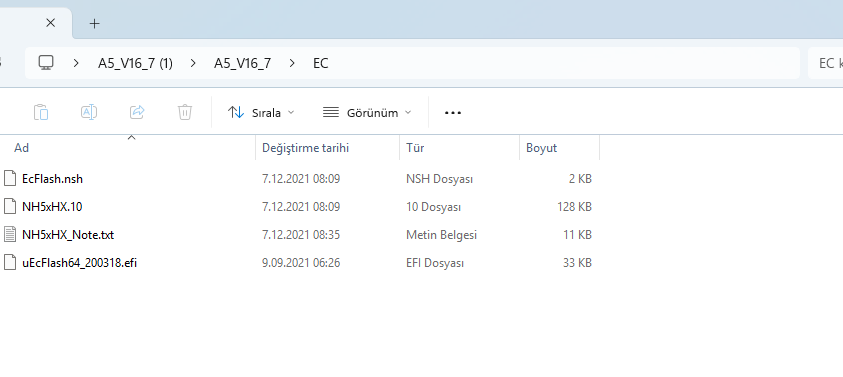The width and height of the screenshot is (843, 377).
Task: Click the file icon of uEcFlash64_200318.efi
Action: coord(10,262)
